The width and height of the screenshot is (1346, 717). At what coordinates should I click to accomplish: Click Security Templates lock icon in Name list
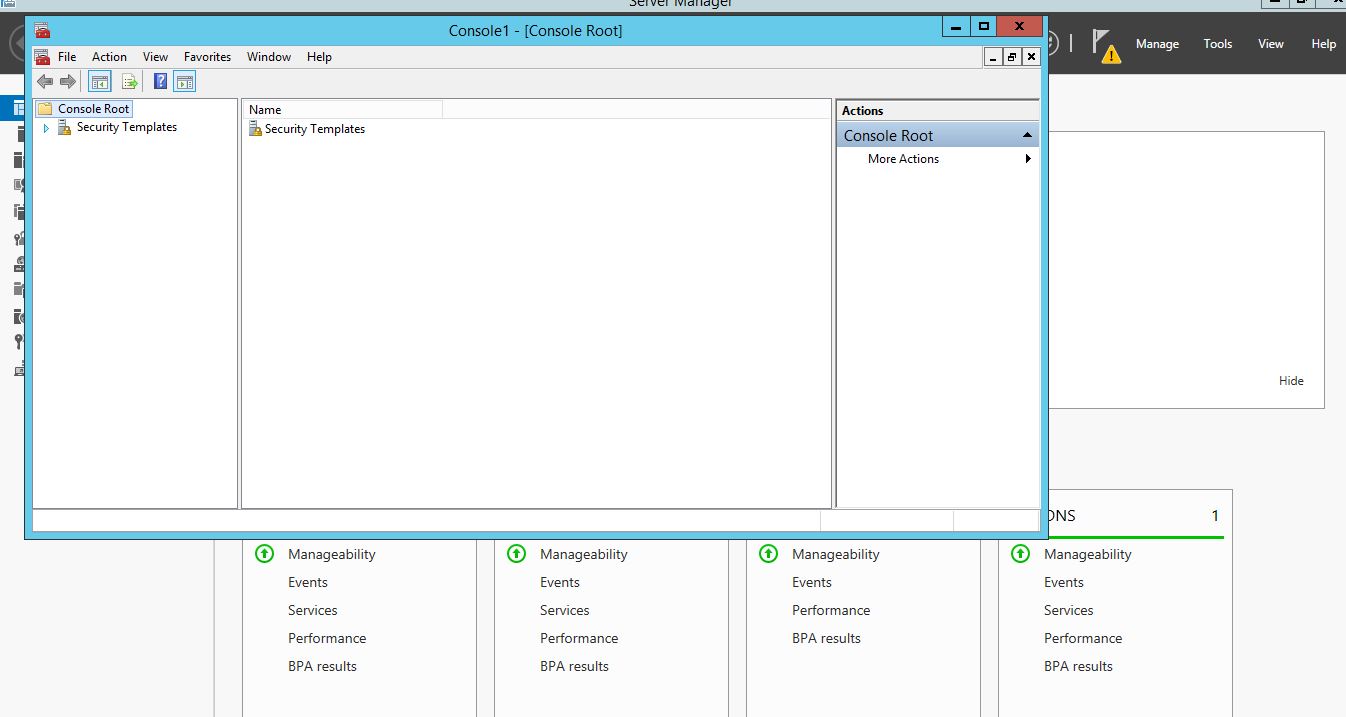(x=255, y=129)
